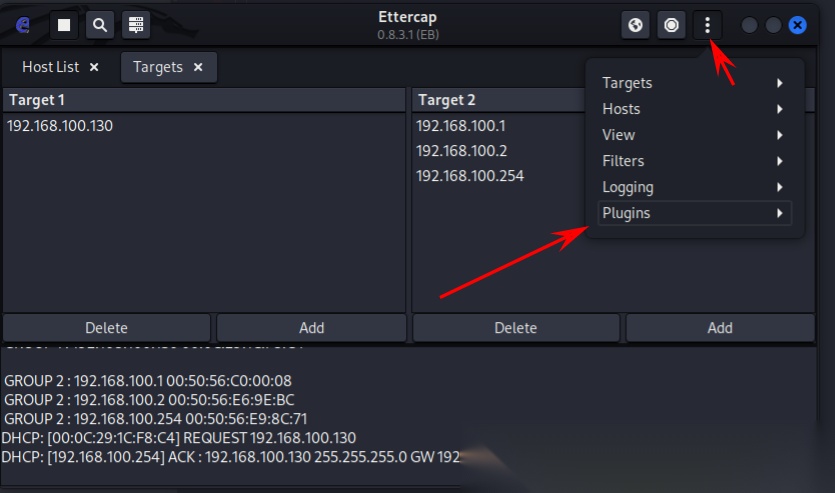The height and width of the screenshot is (493, 835).
Task: Click Add under Target 2 list
Action: [720, 327]
